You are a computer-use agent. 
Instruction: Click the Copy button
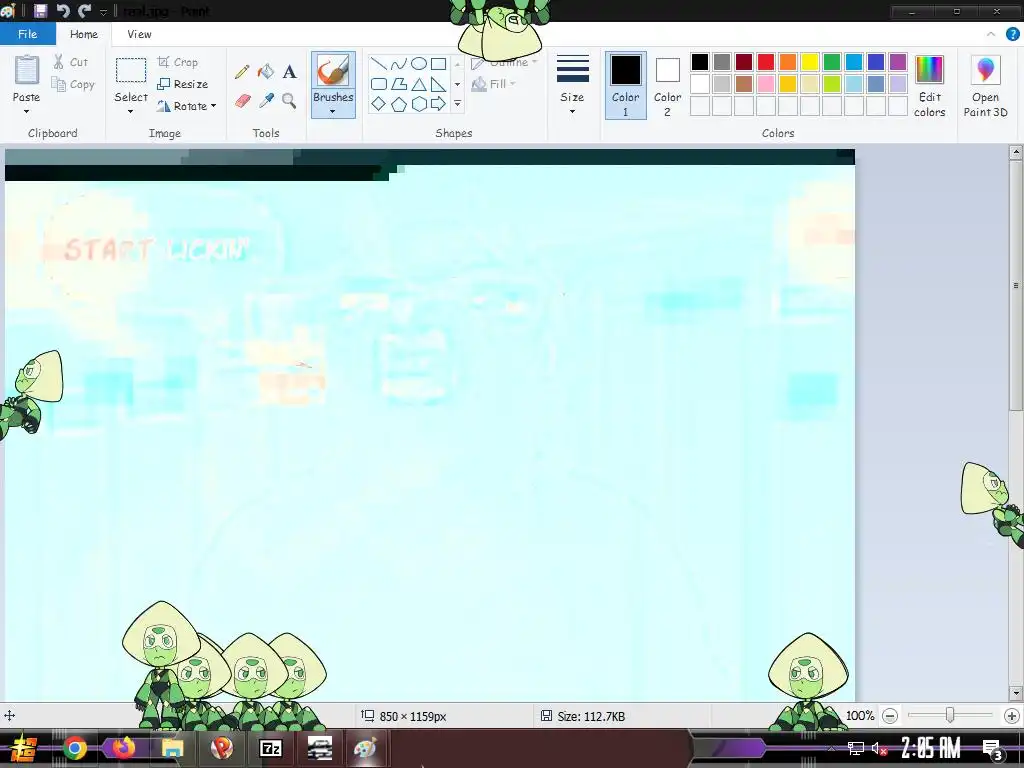[73, 84]
